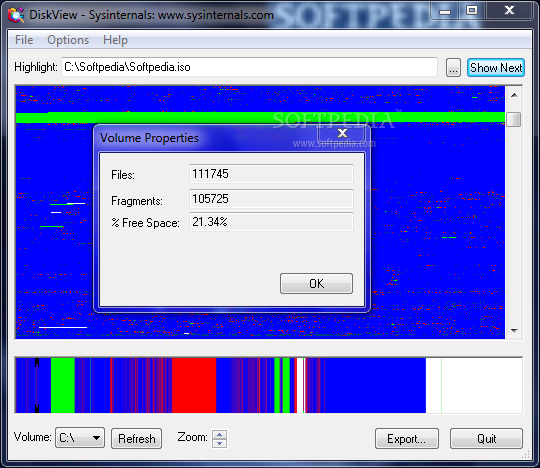Select the Files value 111745

pyautogui.click(x=271, y=174)
